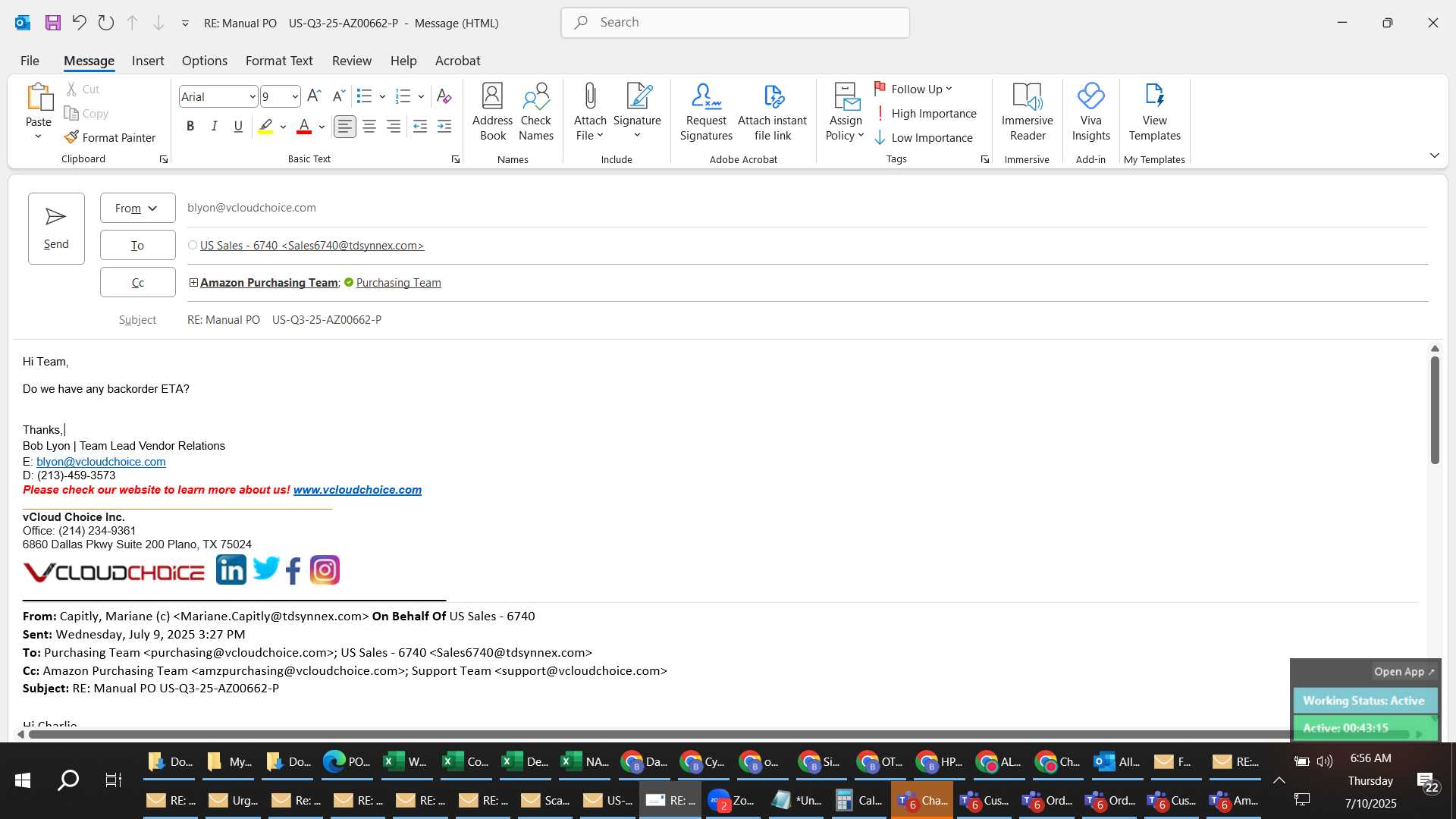Click the vertical scrollbar of message body
Viewport: 1456px width, 819px height.
1434,409
